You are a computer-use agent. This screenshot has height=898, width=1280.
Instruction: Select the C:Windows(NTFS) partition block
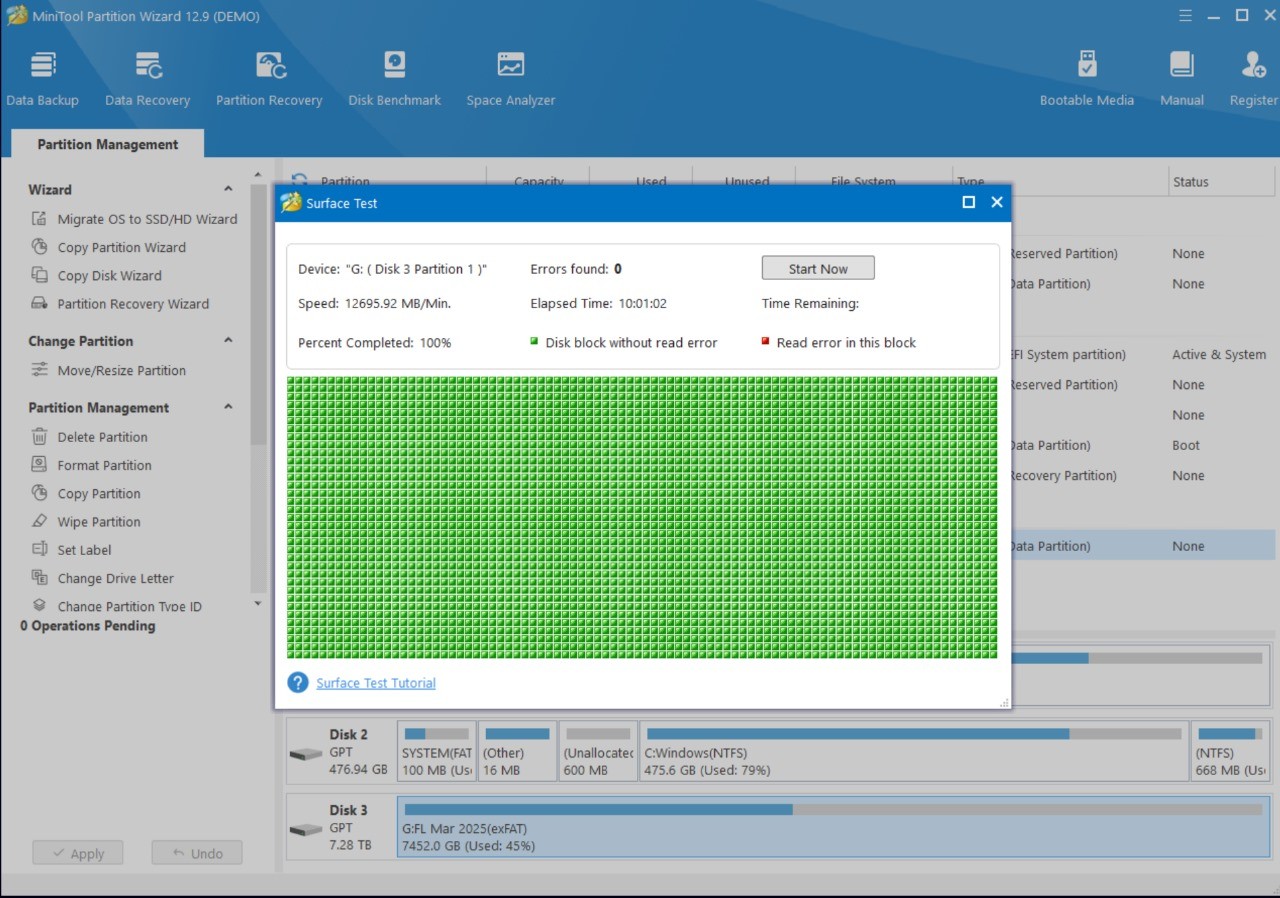(x=914, y=750)
